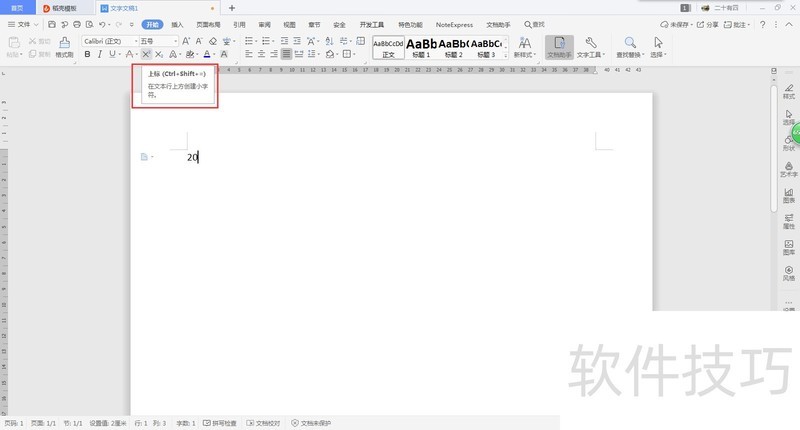800x430 pixels.
Task: Clear formatting with the eraser icon
Action: pos(213,41)
